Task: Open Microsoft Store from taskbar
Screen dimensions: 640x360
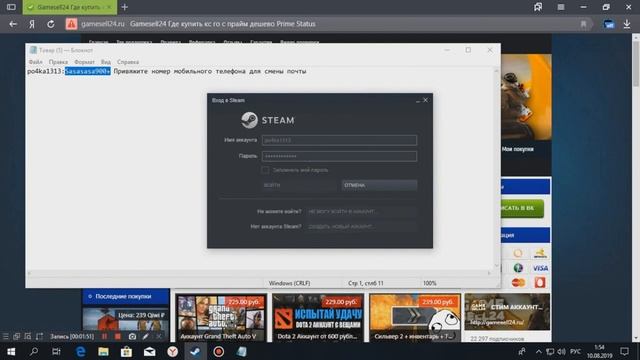Action: point(126,351)
